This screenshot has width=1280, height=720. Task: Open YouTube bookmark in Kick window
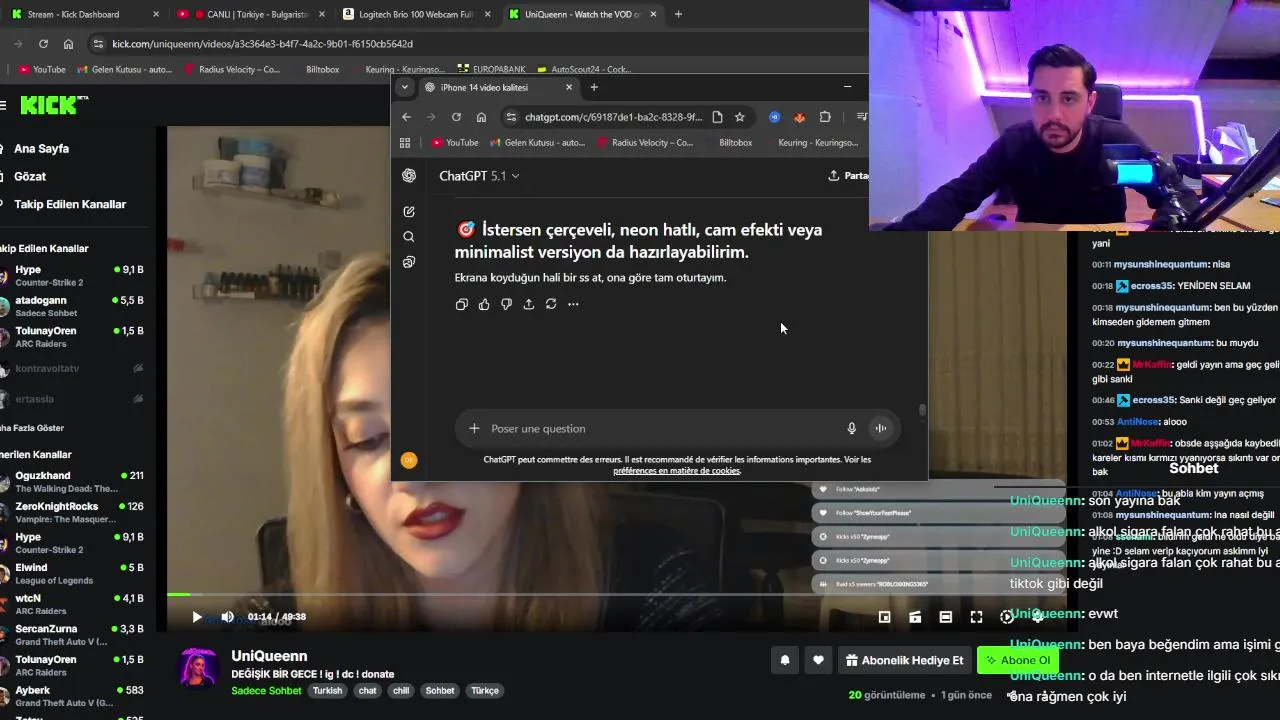42,70
